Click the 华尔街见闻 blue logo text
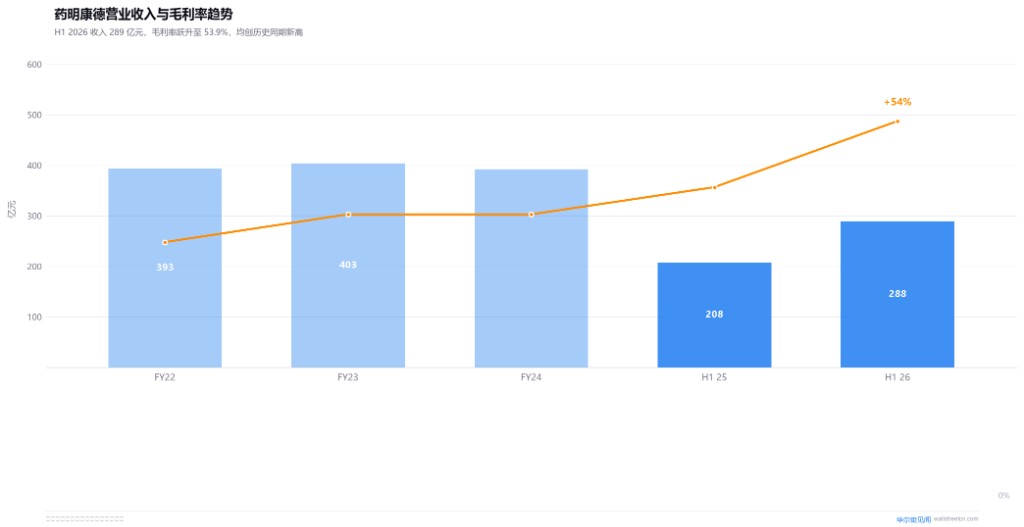 (914, 519)
